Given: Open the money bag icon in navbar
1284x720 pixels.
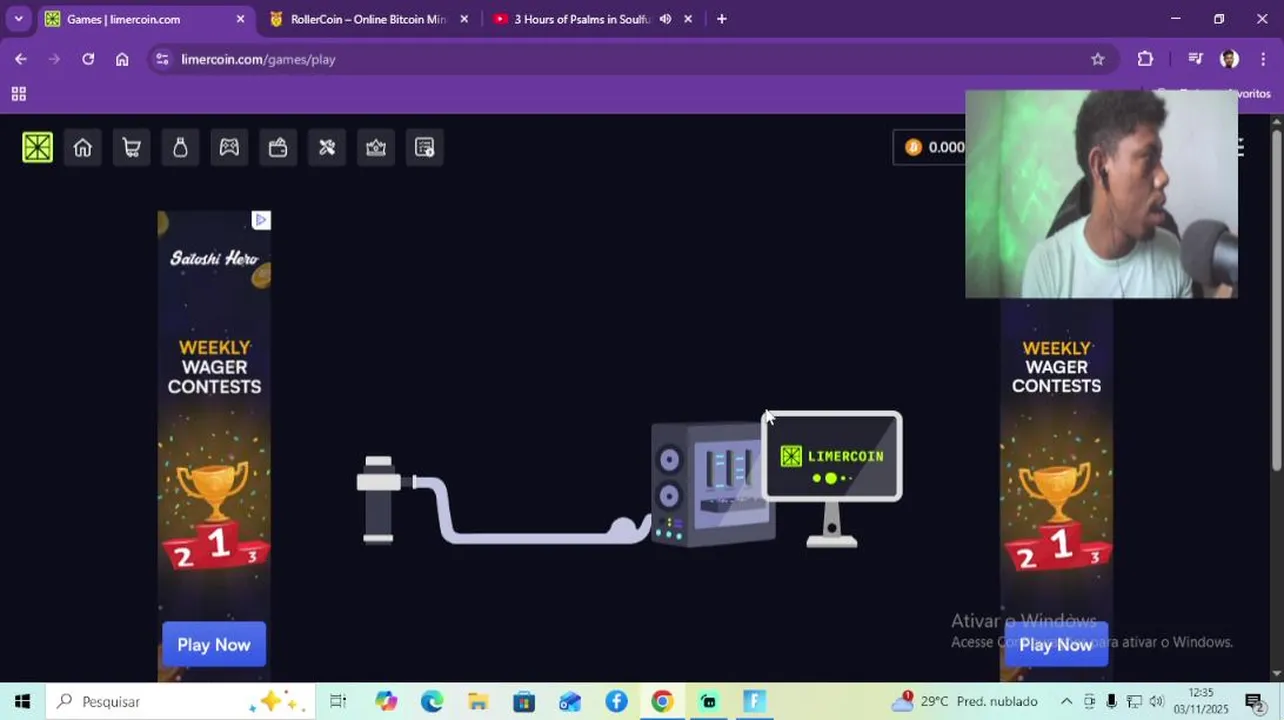Looking at the screenshot, I should coord(180,148).
